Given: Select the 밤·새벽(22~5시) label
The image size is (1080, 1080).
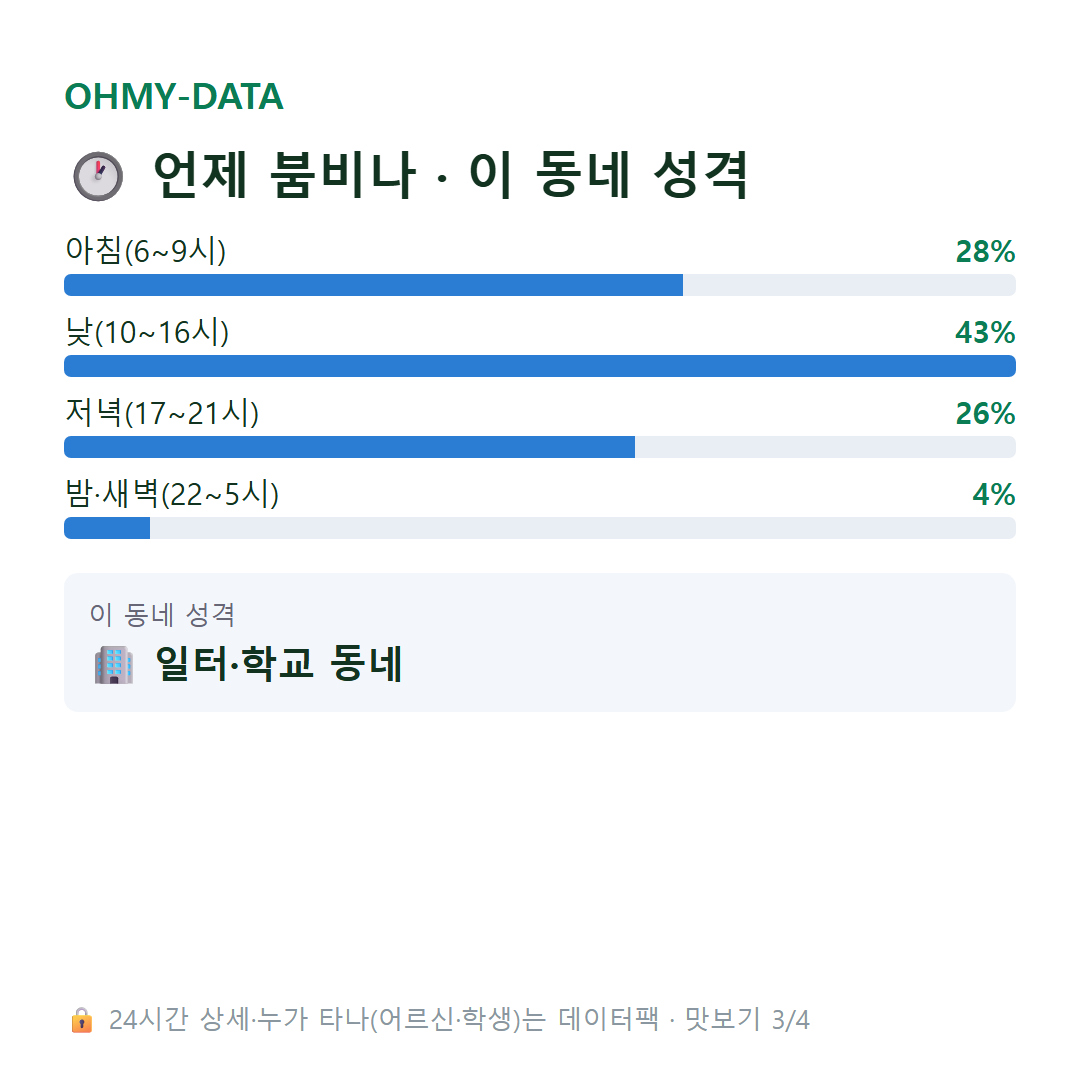Looking at the screenshot, I should pyautogui.click(x=172, y=494).
